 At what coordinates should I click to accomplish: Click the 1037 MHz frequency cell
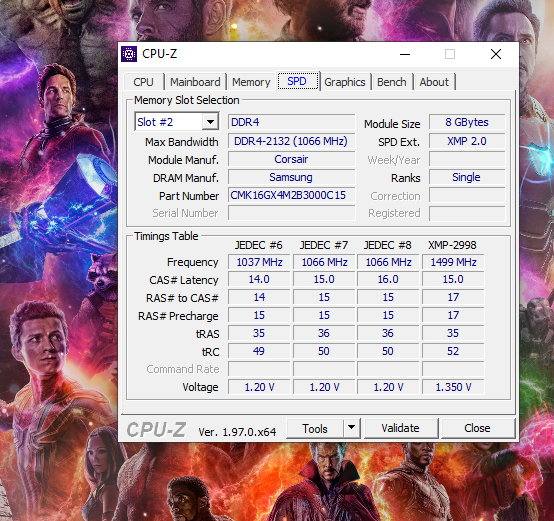259,262
